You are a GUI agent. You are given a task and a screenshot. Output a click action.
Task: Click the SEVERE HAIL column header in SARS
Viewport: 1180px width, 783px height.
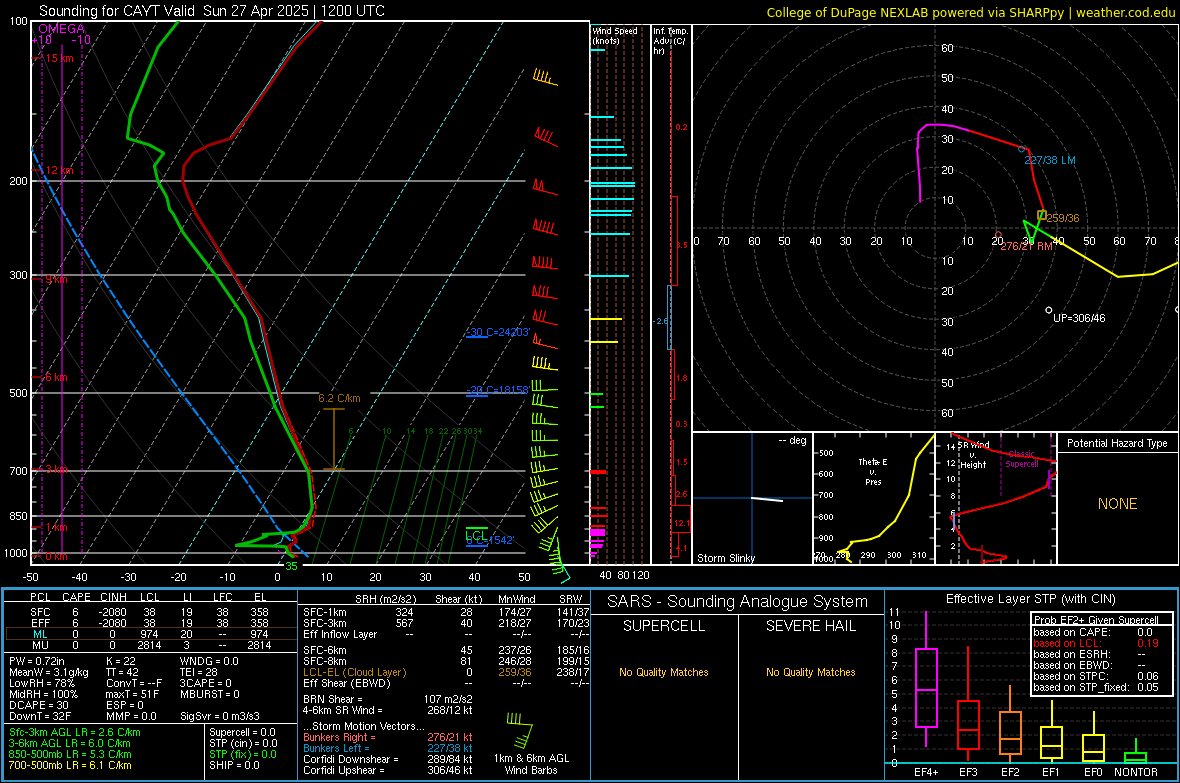[x=810, y=626]
